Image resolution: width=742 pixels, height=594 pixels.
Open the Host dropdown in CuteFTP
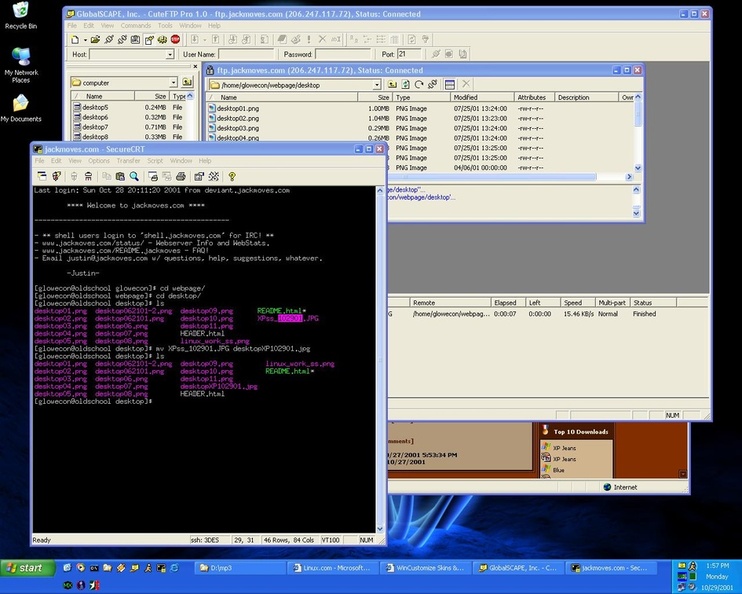170,54
